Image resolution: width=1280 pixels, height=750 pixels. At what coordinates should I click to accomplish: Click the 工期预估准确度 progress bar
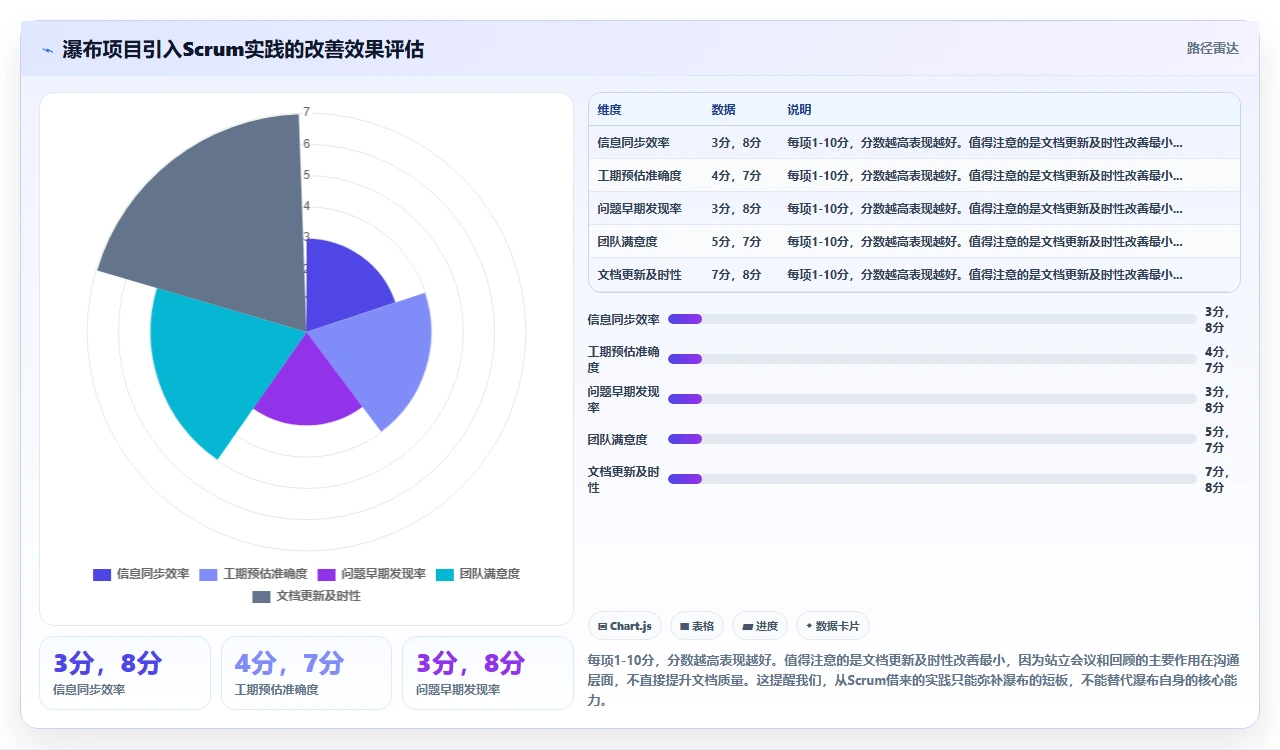pyautogui.click(x=932, y=359)
